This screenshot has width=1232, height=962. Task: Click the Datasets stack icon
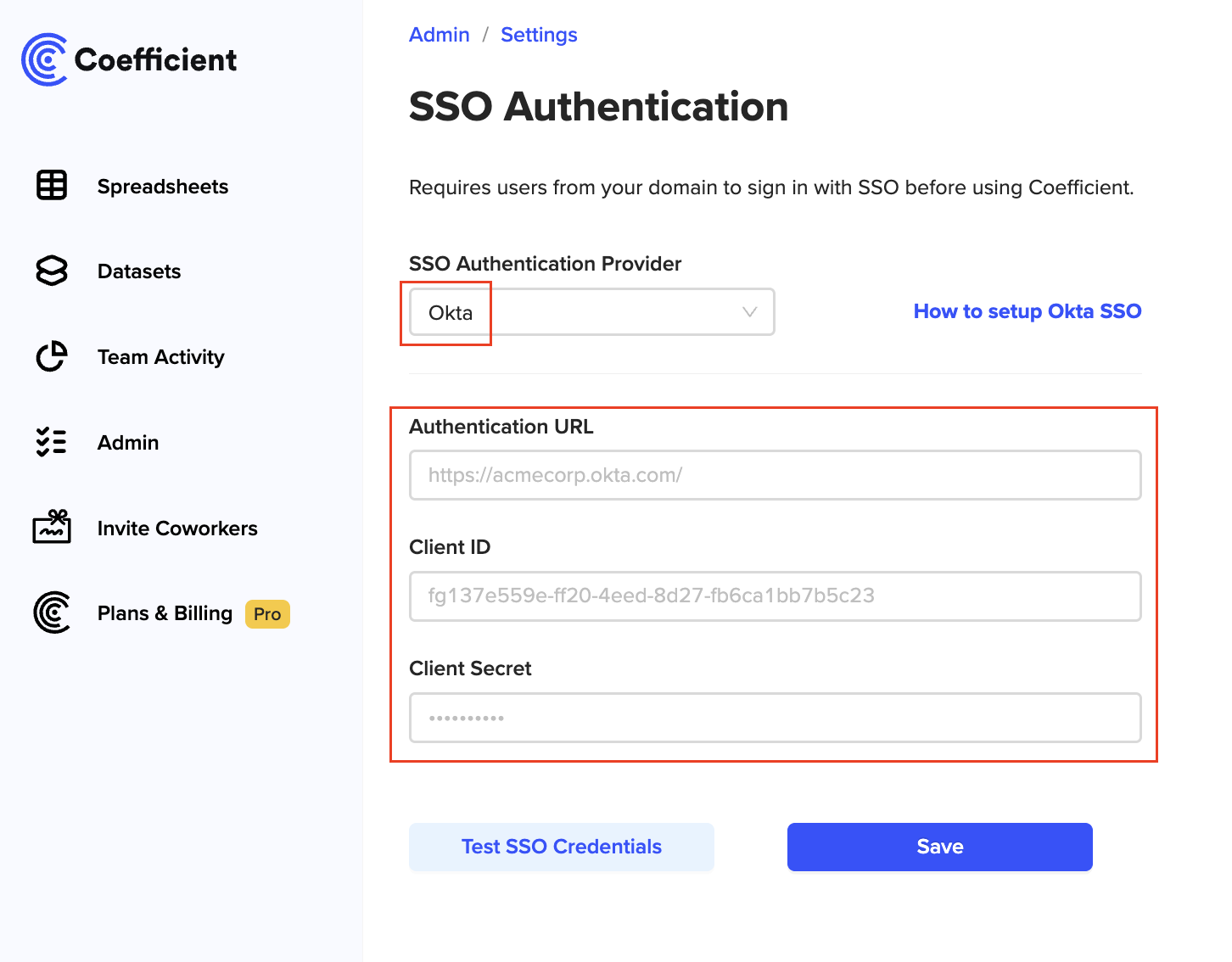52,271
